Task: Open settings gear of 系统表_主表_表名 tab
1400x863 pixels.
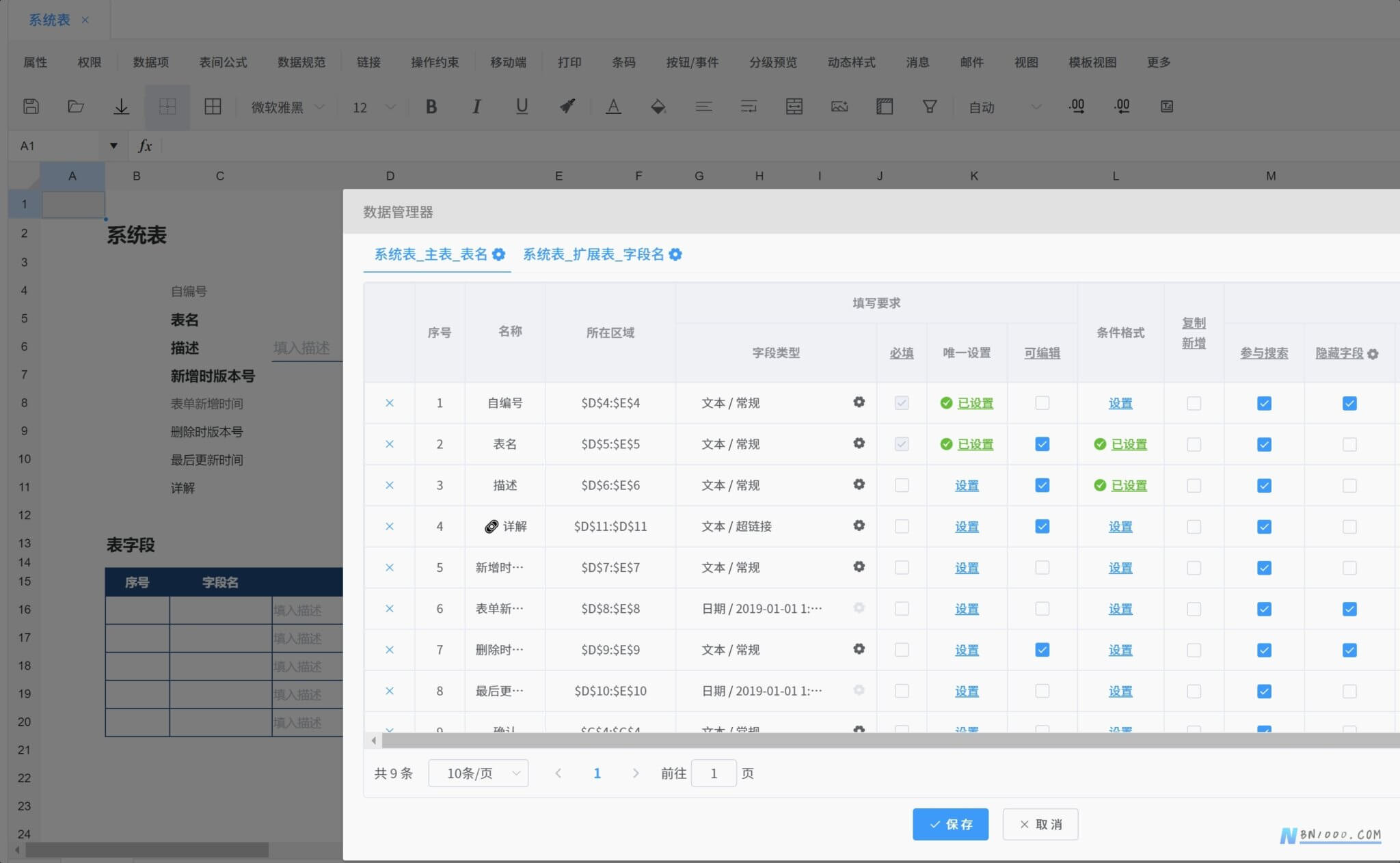Action: [x=499, y=254]
